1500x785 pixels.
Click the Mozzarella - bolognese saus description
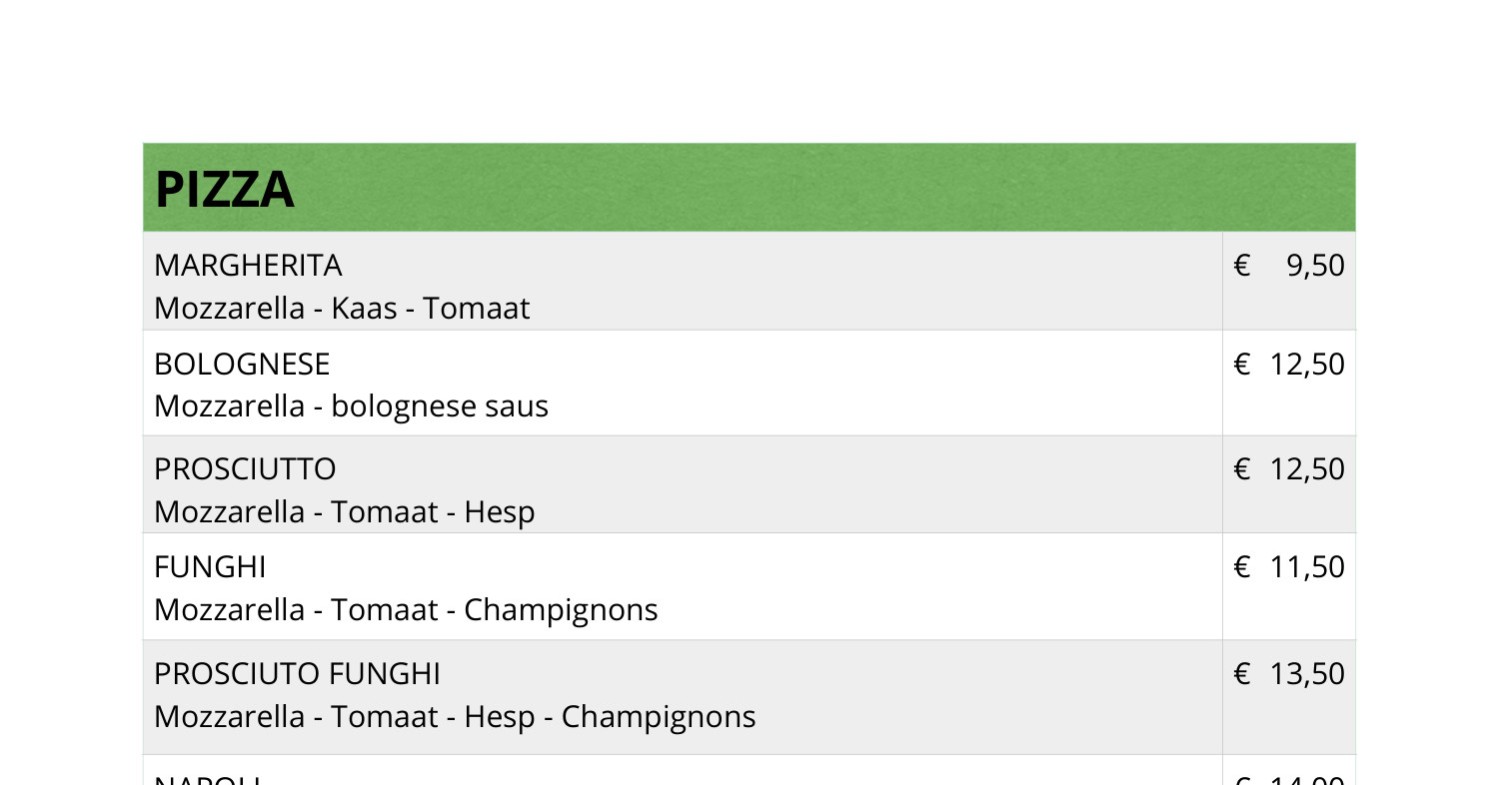[351, 406]
